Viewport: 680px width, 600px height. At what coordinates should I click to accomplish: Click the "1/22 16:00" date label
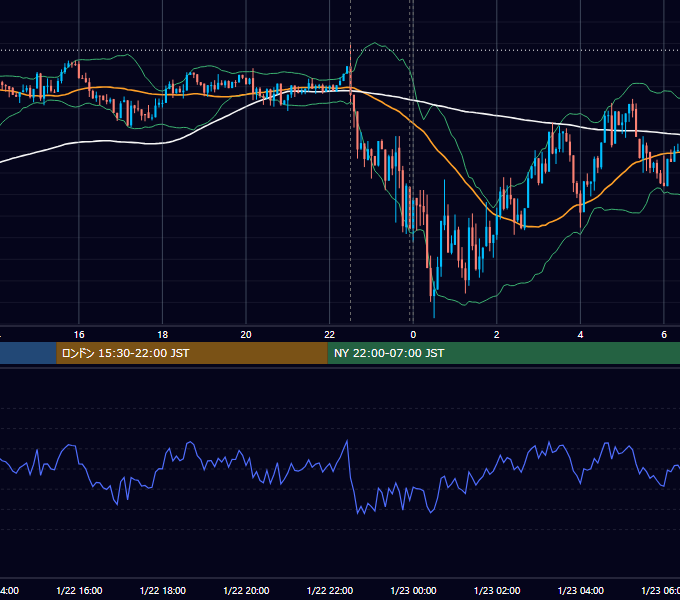pyautogui.click(x=79, y=590)
